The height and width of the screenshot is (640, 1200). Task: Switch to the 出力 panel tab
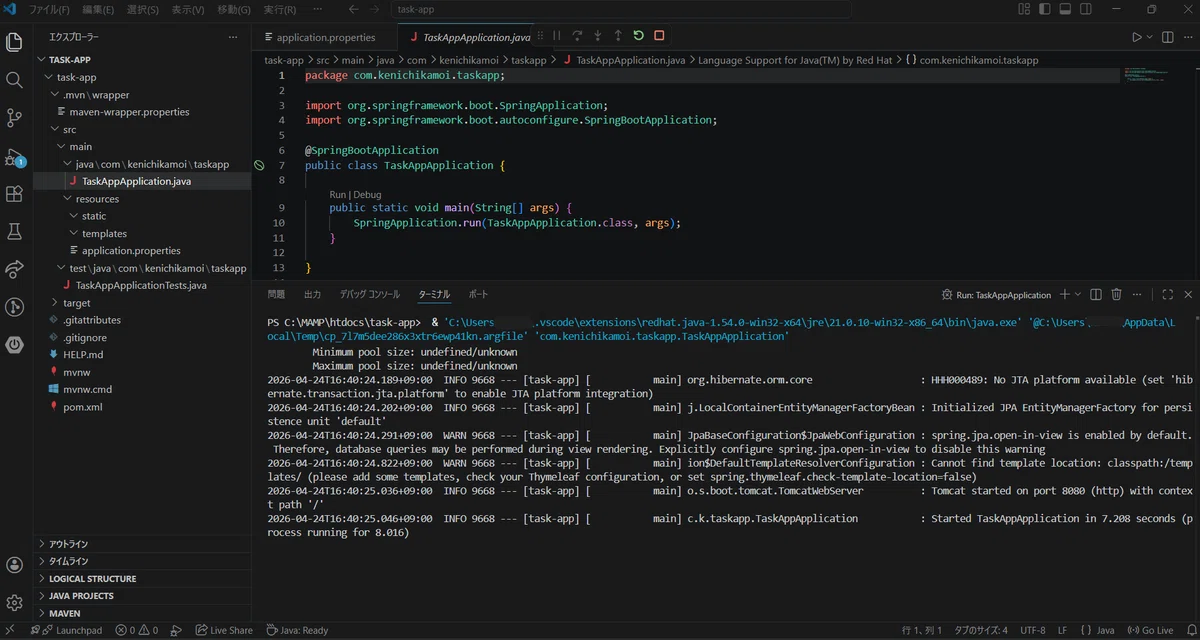312,294
